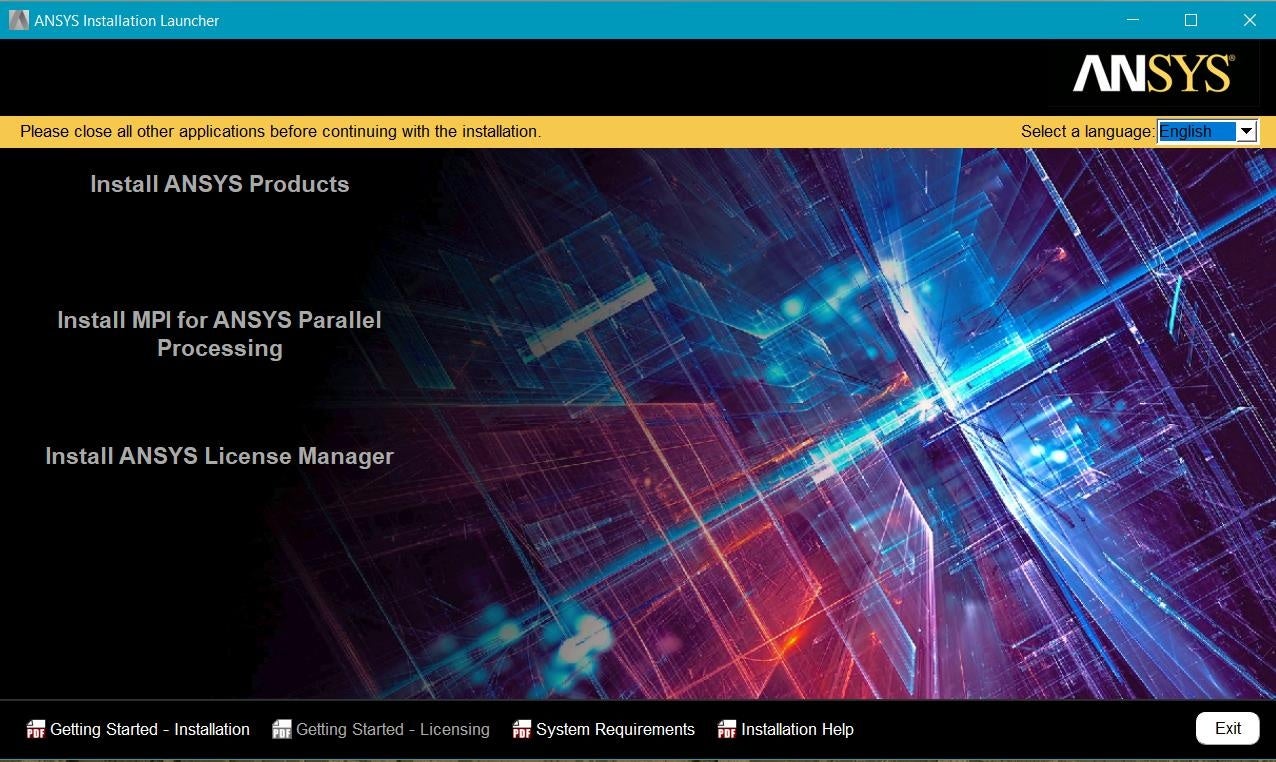Click the 'Select a language:' label
Viewport: 1276px width, 762px height.
click(x=1087, y=131)
